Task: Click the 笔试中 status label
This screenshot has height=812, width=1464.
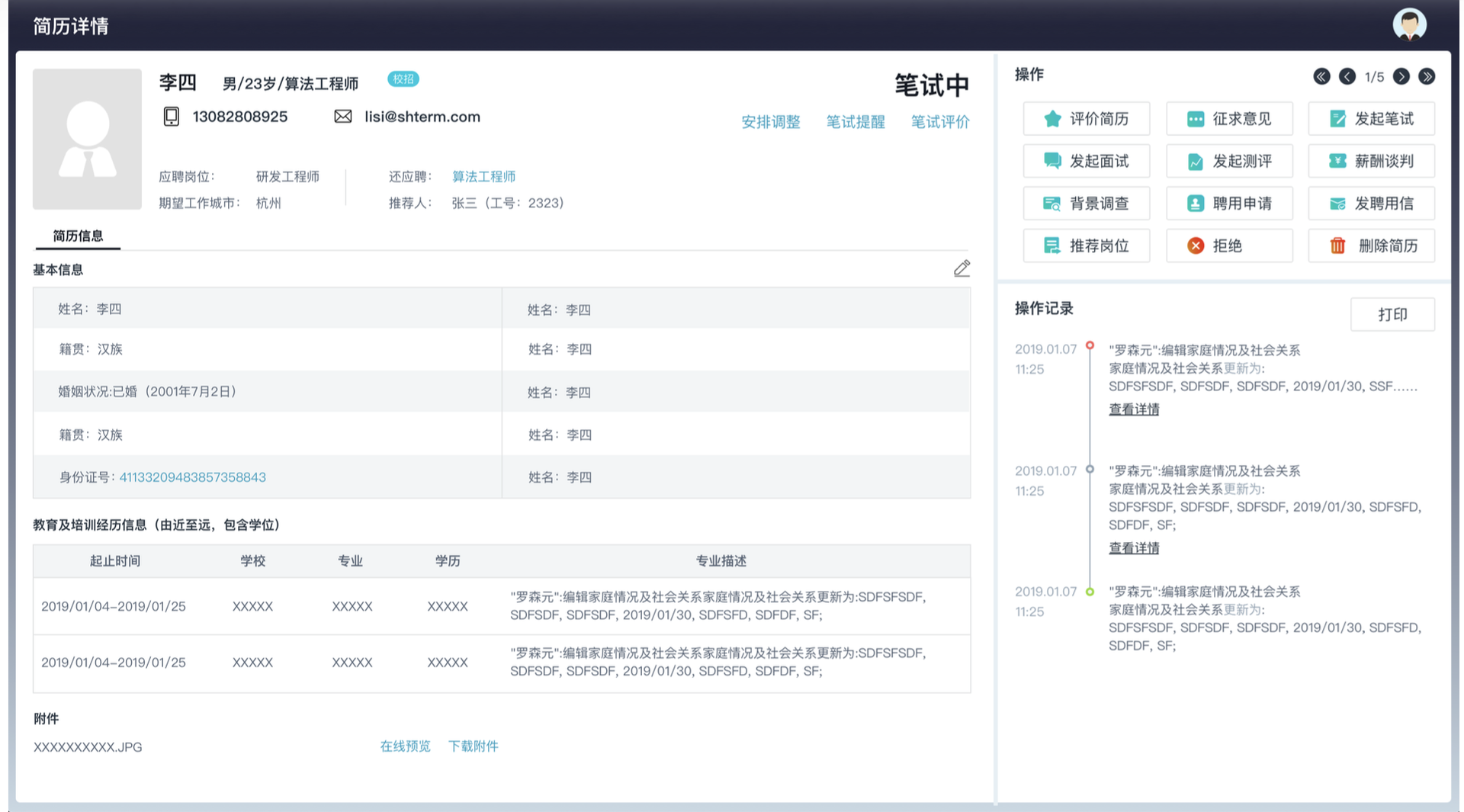Action: pyautogui.click(x=932, y=85)
